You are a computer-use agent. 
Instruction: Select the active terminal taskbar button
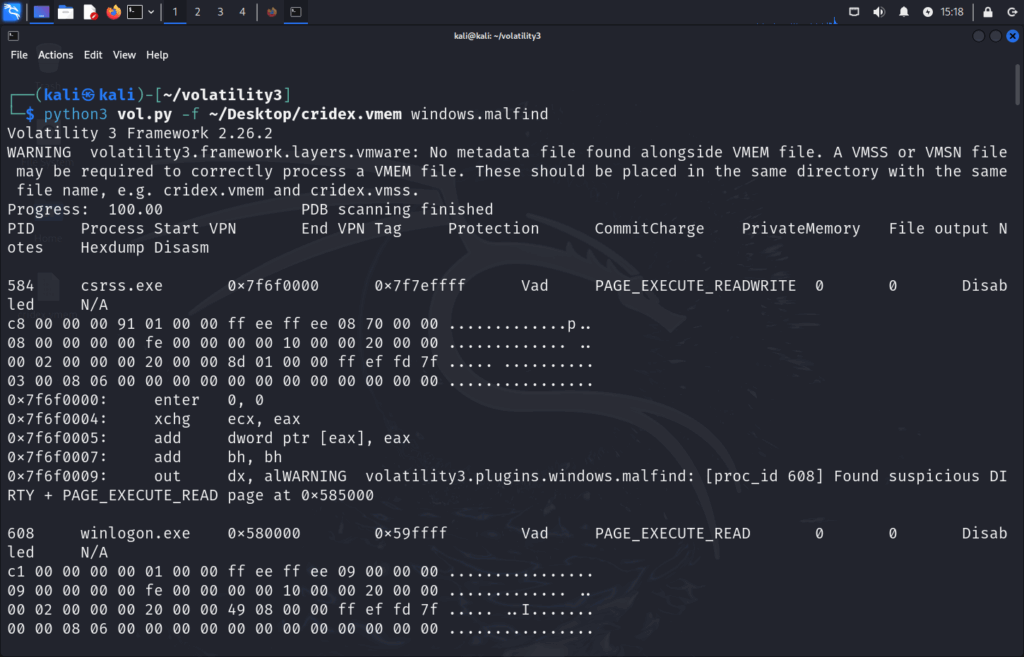coord(296,12)
